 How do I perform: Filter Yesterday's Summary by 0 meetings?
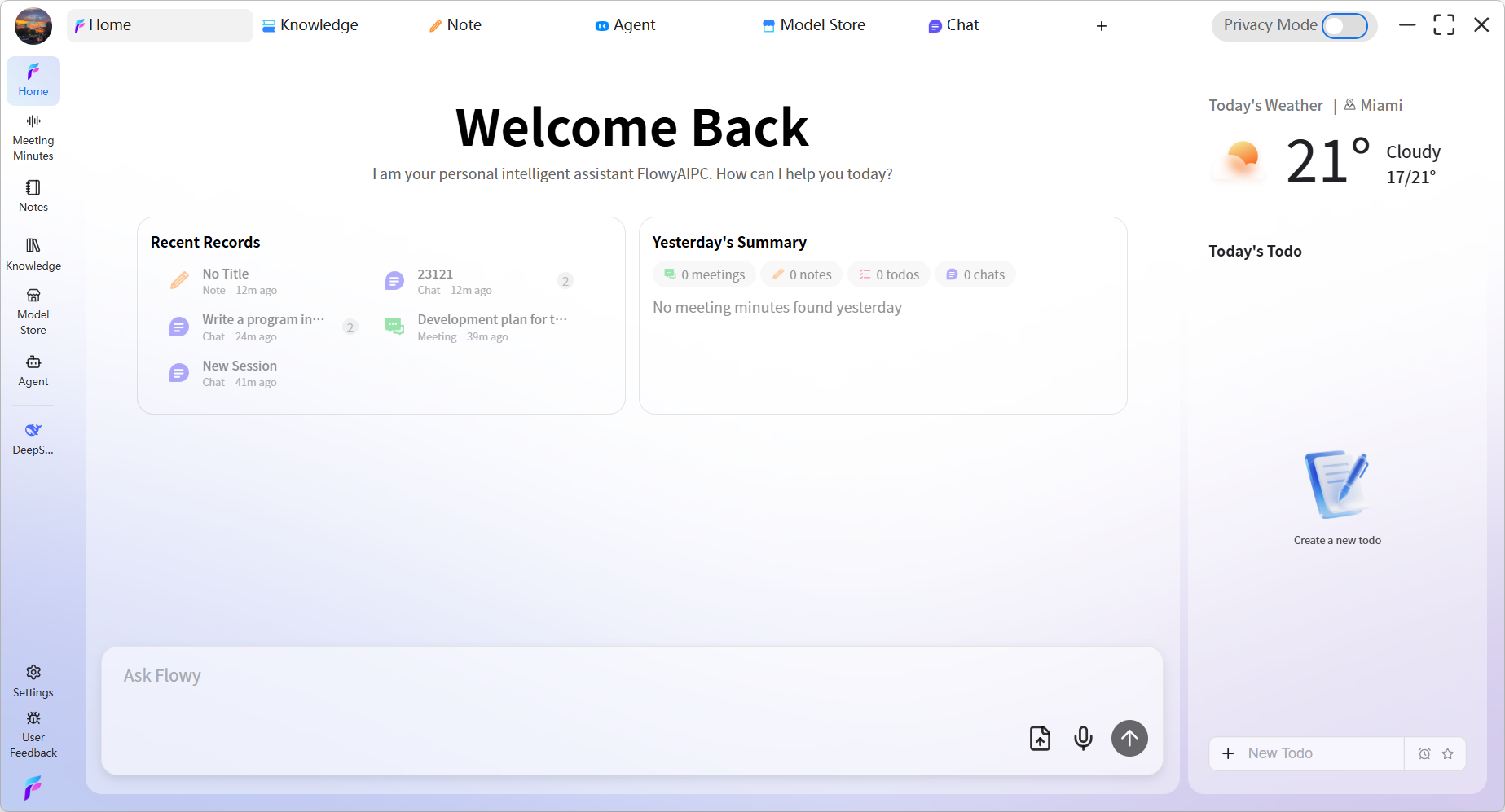coord(703,274)
